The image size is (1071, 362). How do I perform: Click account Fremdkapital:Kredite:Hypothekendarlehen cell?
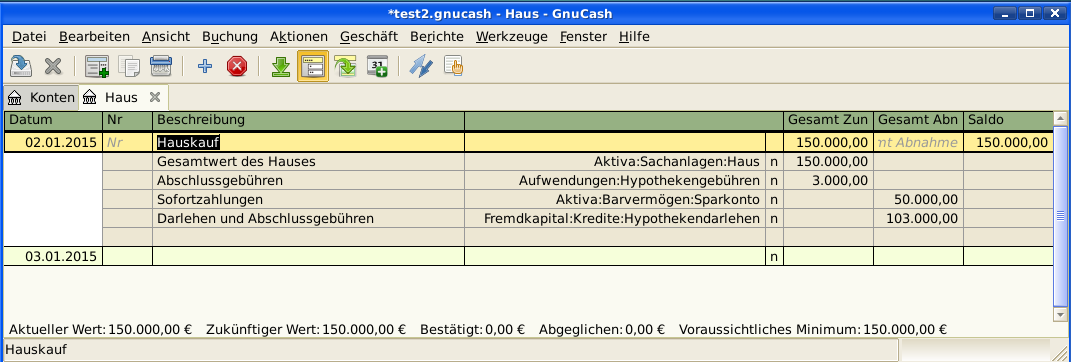click(615, 219)
